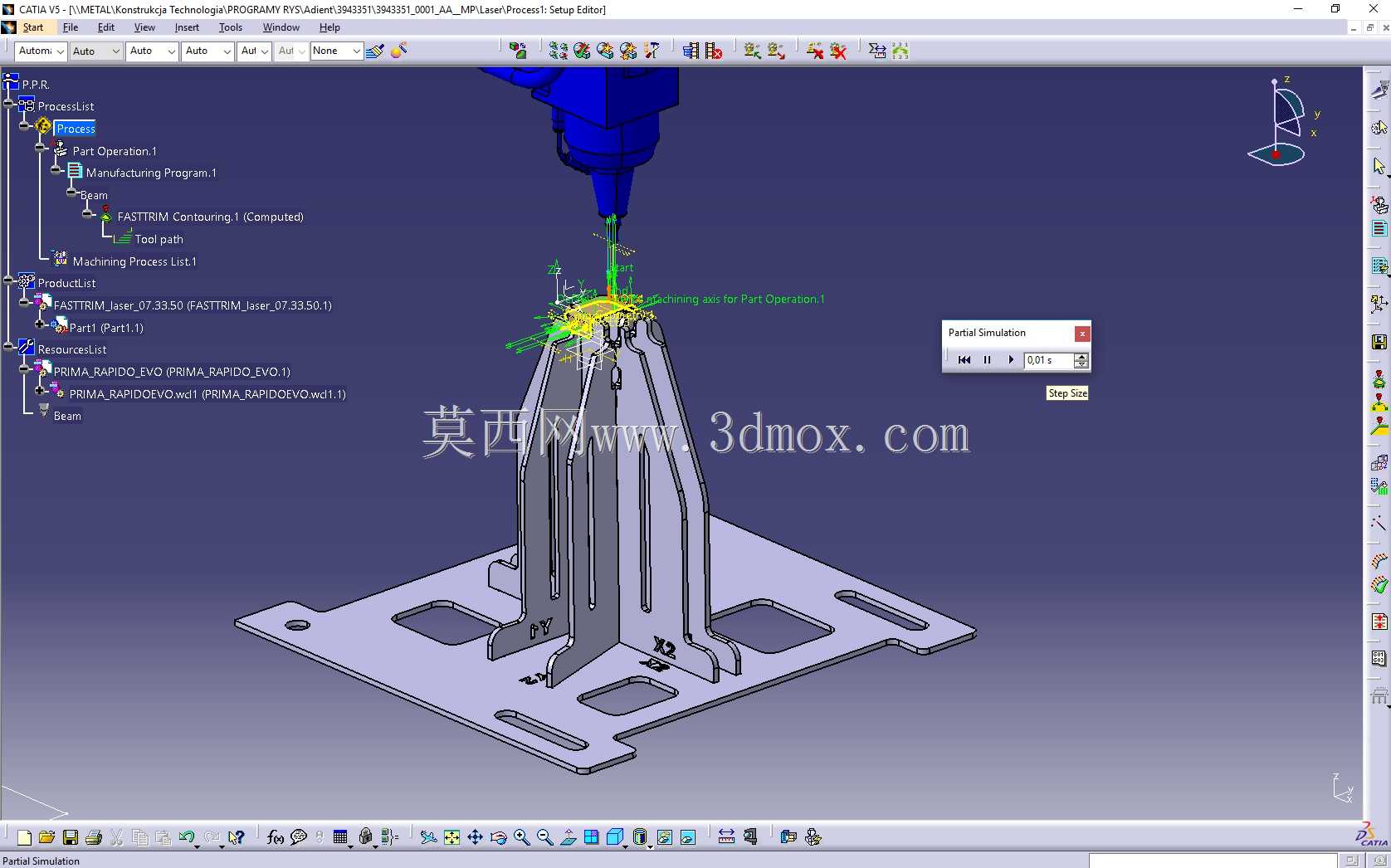Click the Print icon
The width and height of the screenshot is (1391, 868).
(x=94, y=837)
